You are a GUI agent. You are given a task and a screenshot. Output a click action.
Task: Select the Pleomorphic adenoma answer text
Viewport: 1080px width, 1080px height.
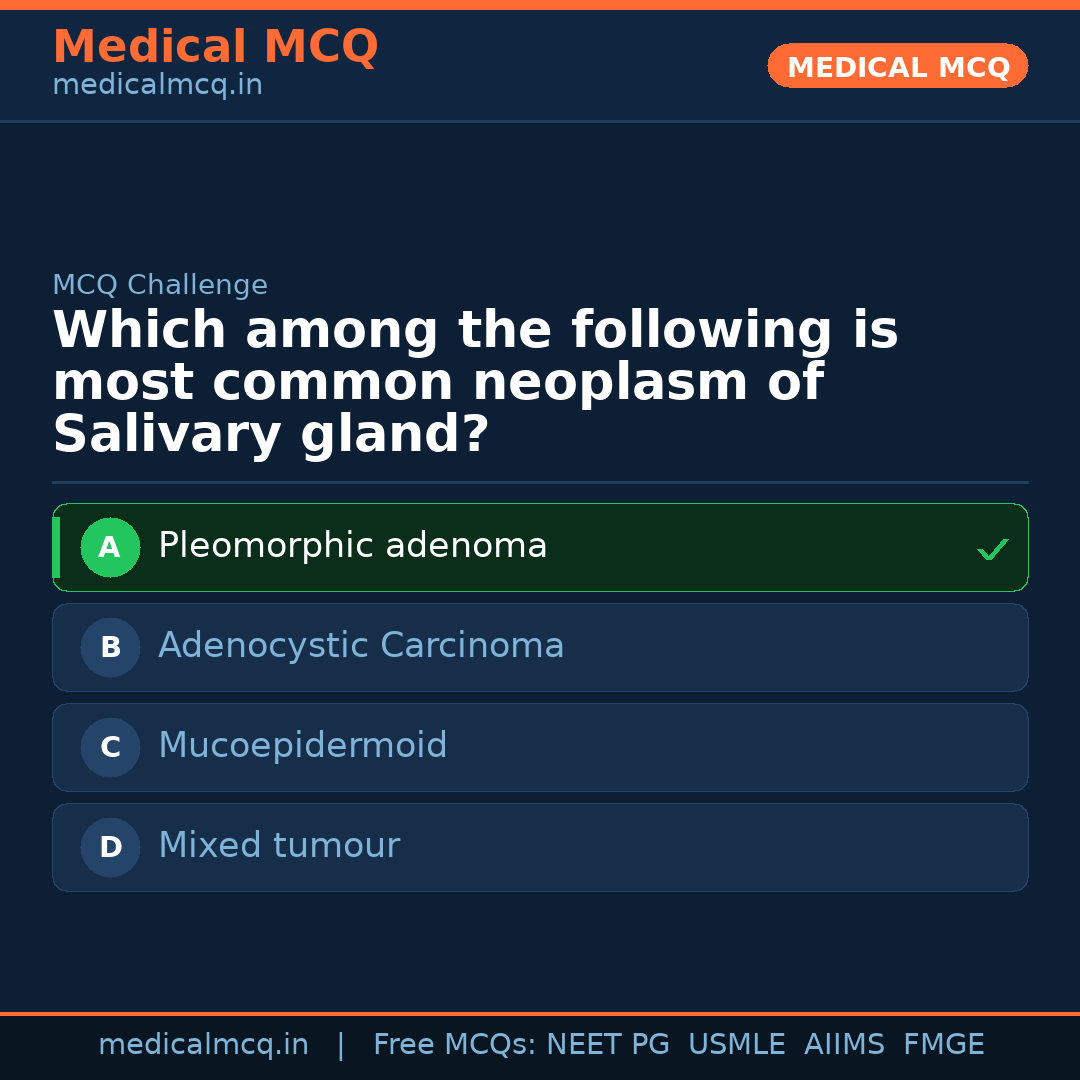(x=352, y=546)
